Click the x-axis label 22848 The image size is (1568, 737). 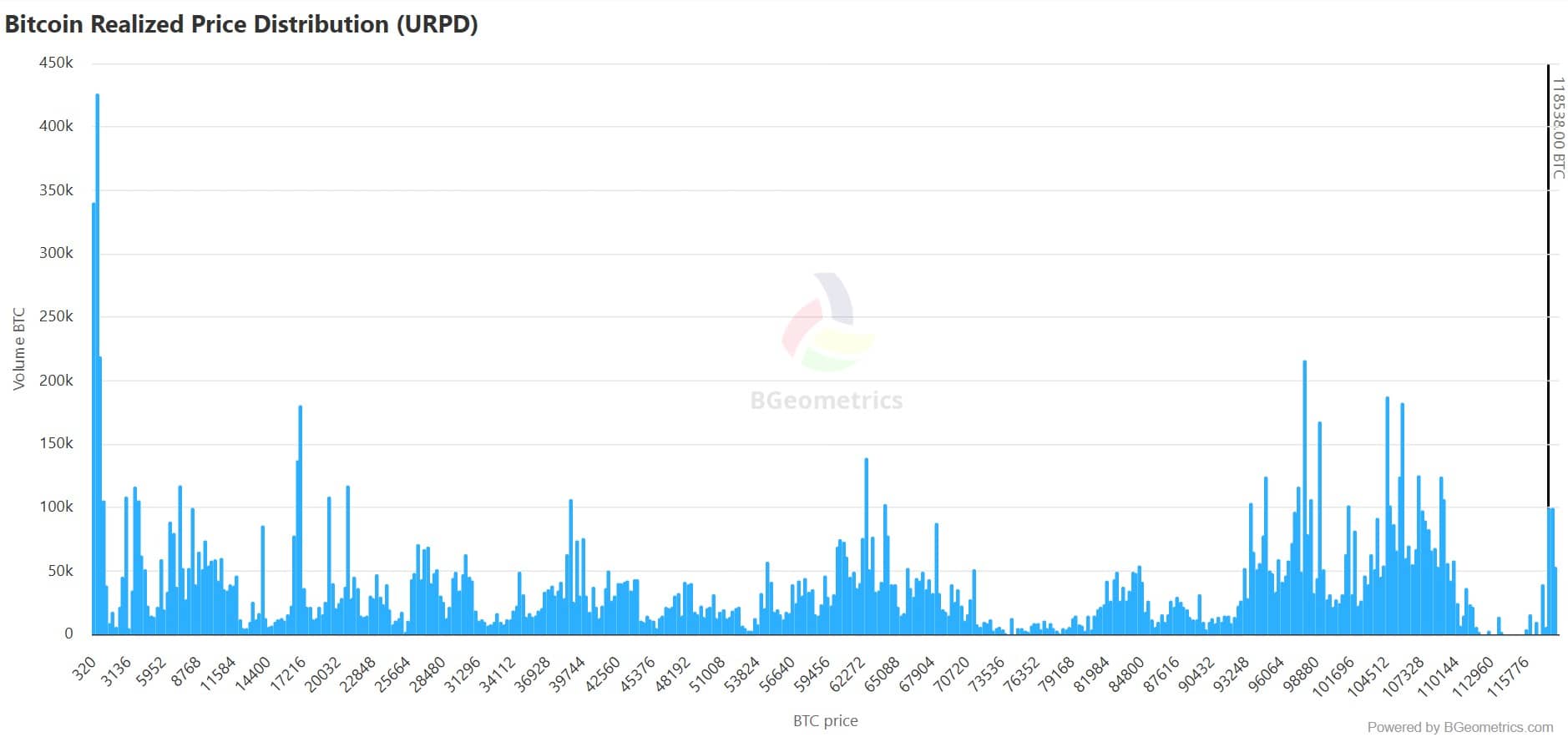tap(357, 674)
